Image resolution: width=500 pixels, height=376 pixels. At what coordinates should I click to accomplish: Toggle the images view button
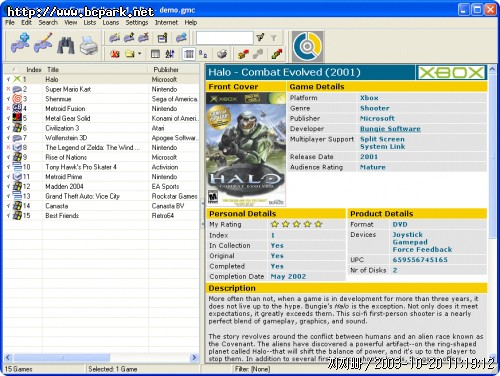[203, 54]
